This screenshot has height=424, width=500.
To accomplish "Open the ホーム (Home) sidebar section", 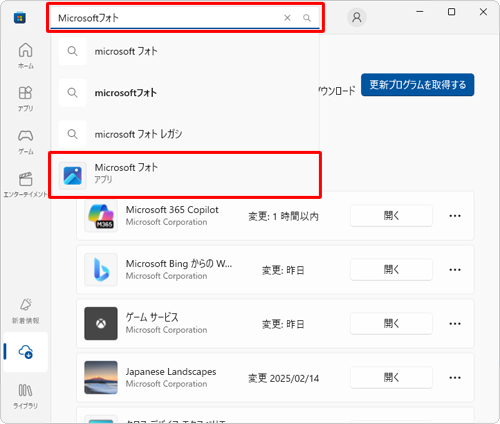I will [x=26, y=56].
